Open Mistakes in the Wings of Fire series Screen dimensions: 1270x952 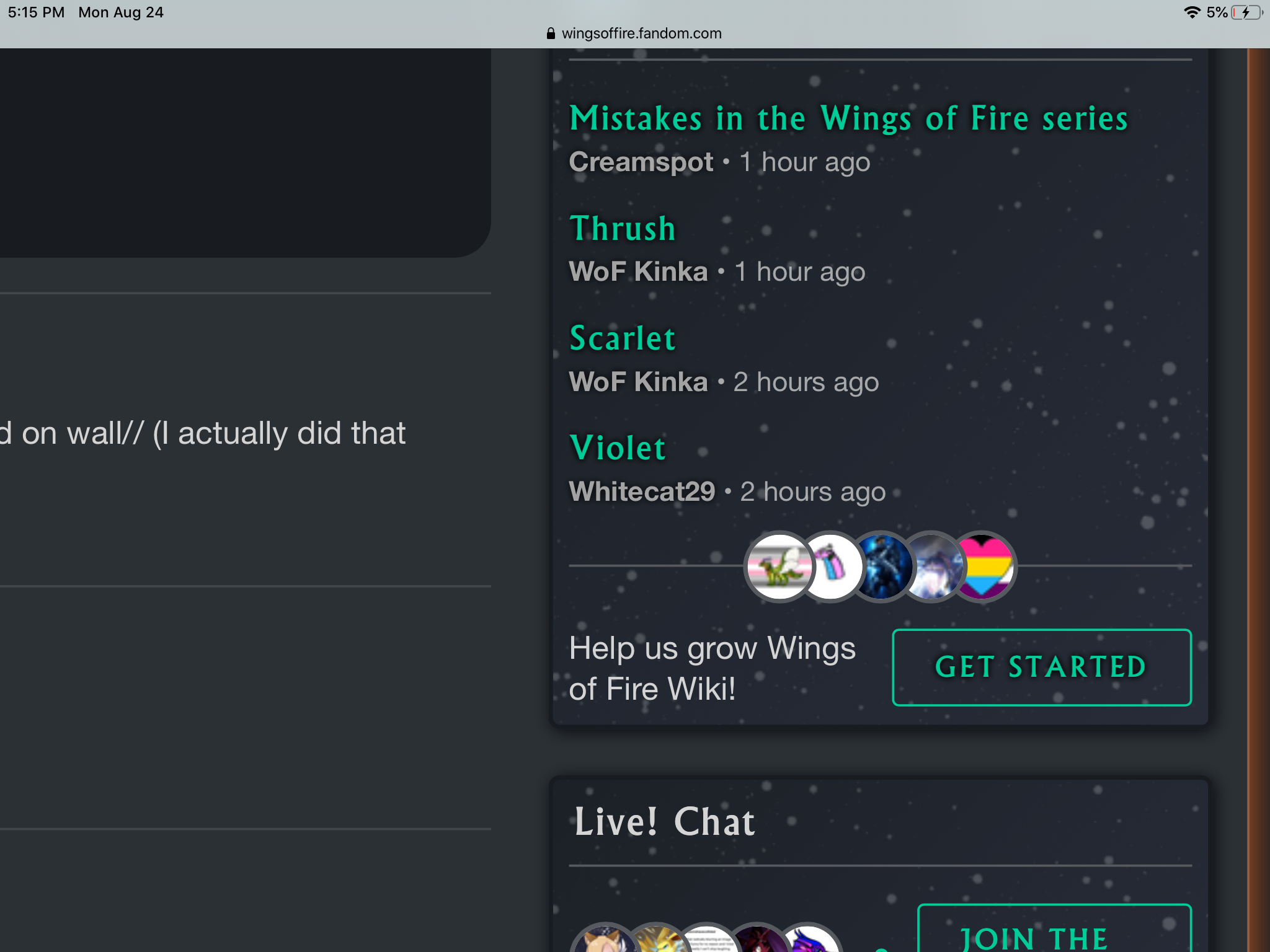(x=849, y=118)
